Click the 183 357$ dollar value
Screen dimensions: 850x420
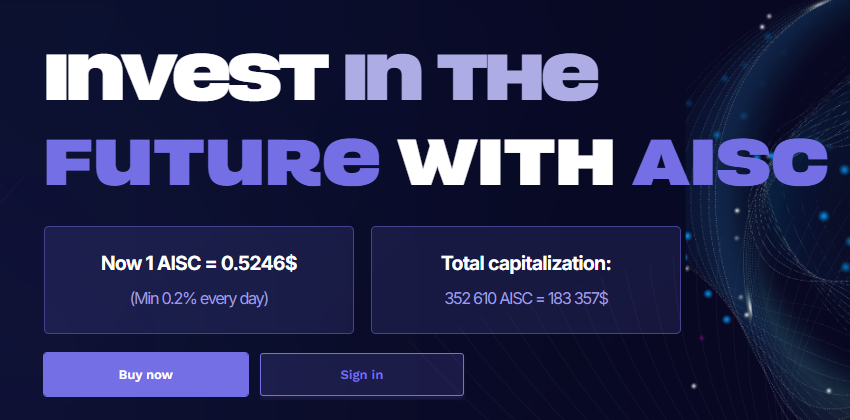pyautogui.click(x=578, y=298)
